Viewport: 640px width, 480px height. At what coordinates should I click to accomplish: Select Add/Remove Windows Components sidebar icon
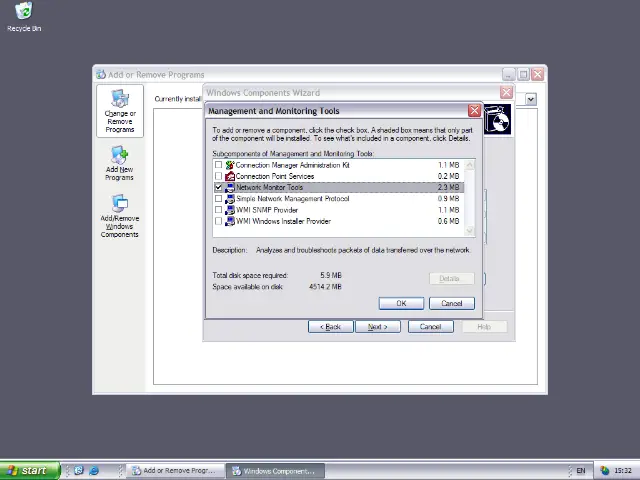coord(120,216)
